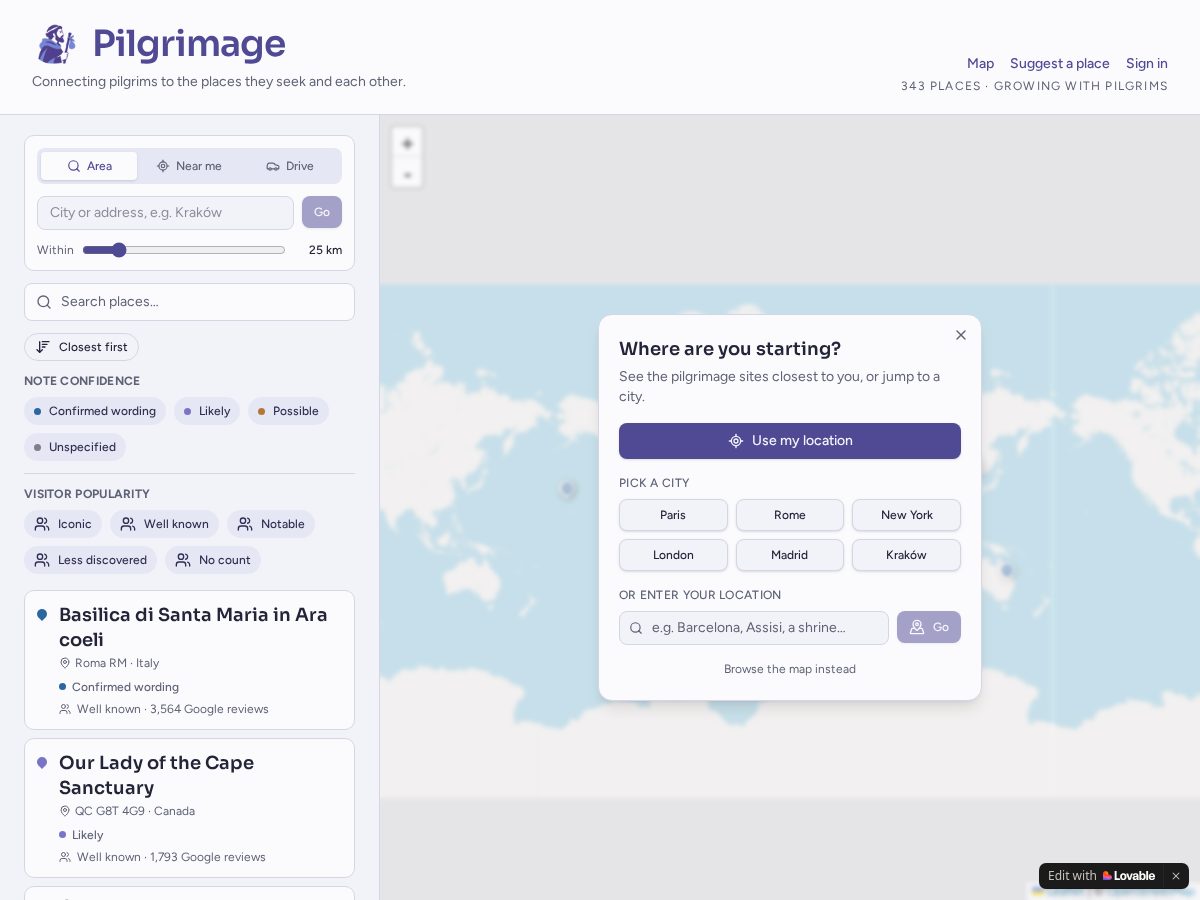Toggle the Unspecified confidence filter

pyautogui.click(x=75, y=447)
